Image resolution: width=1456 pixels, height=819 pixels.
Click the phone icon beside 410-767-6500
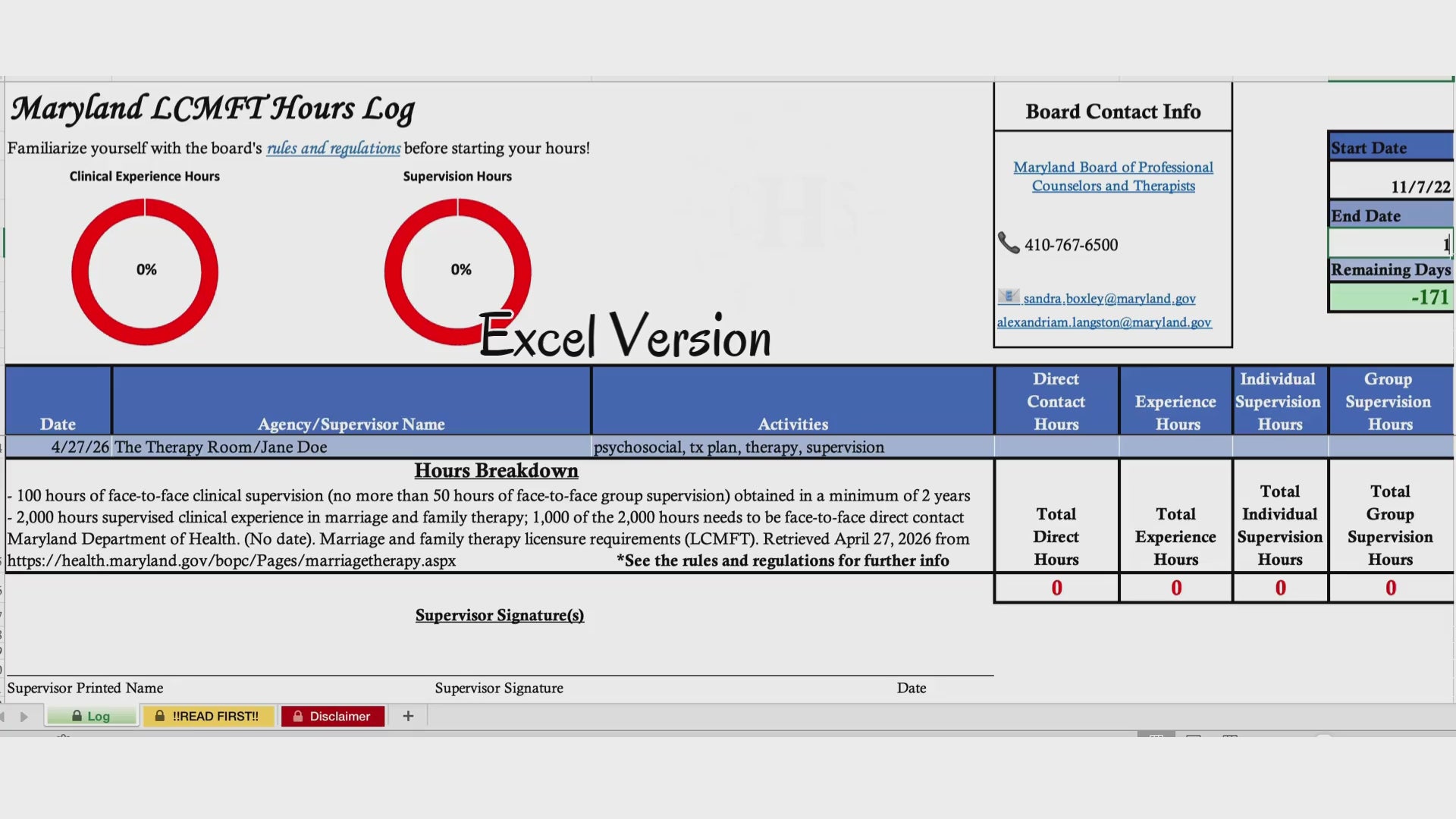pos(1008,243)
